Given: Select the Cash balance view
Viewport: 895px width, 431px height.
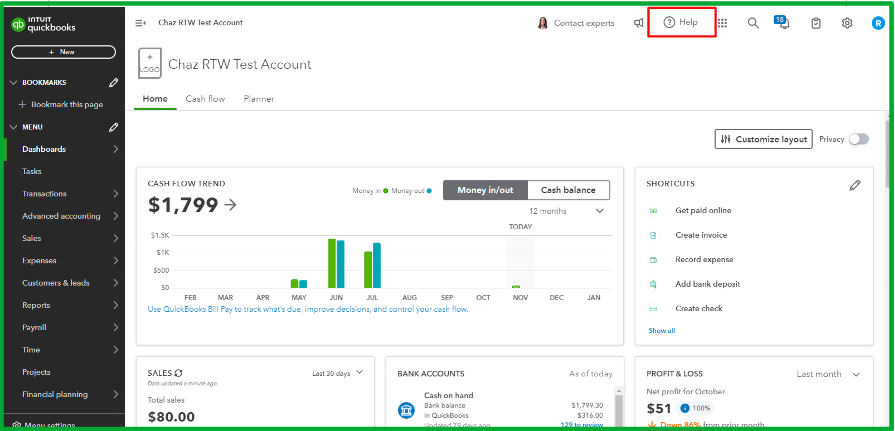Looking at the screenshot, I should point(568,190).
